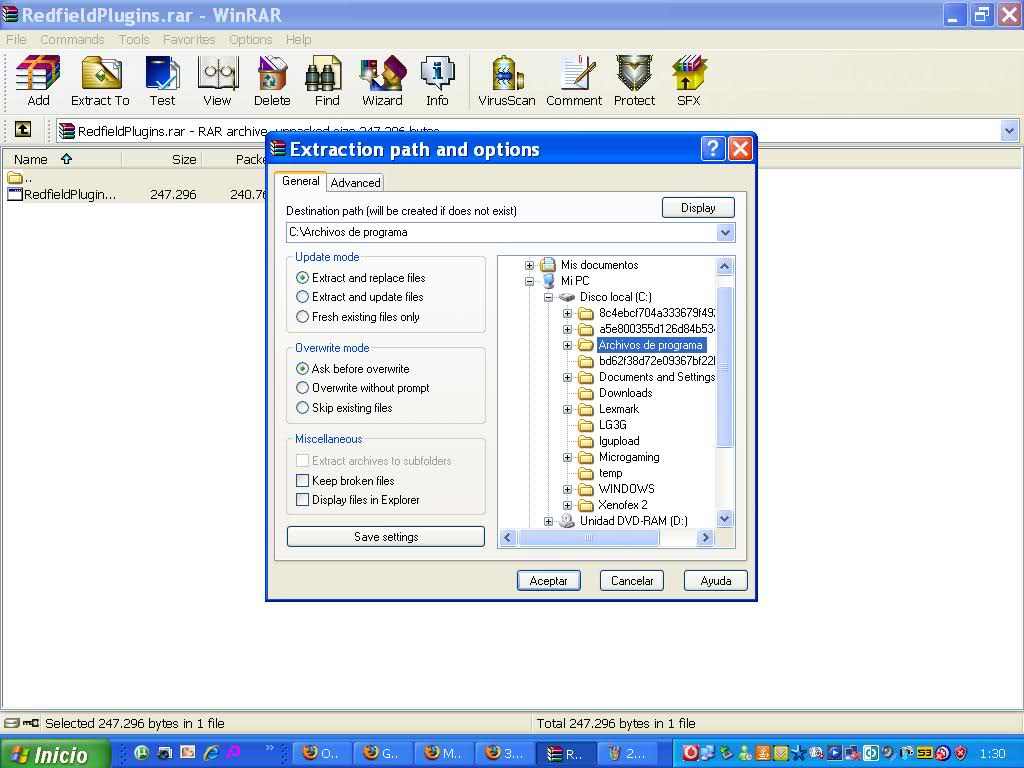This screenshot has width=1024, height=768.
Task: Click the WinRAR taskbar button
Action: click(567, 753)
